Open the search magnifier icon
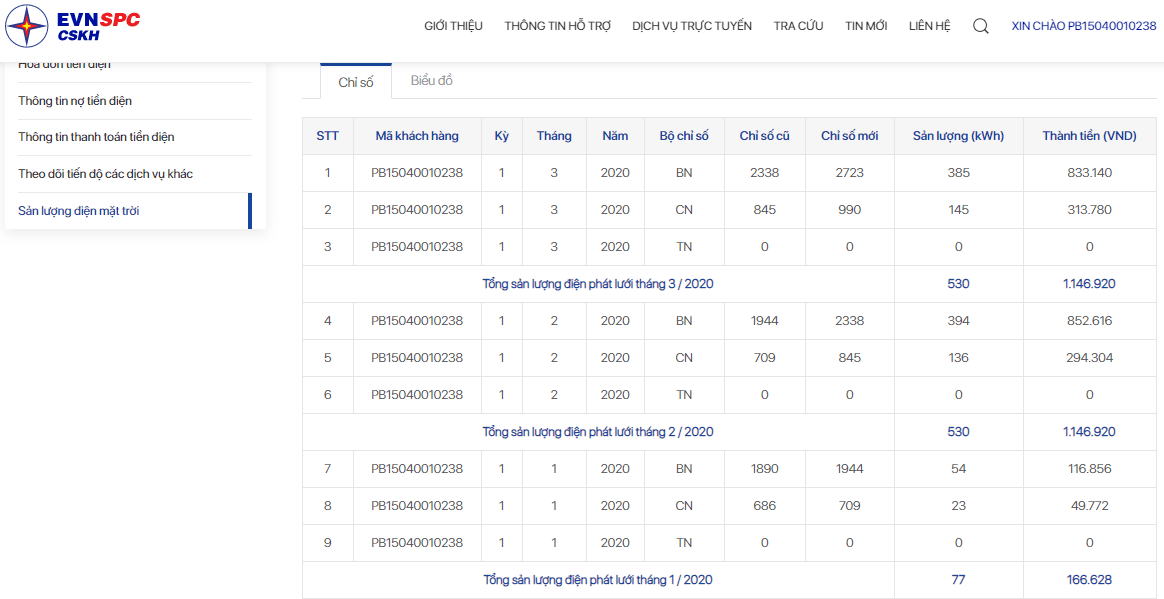The image size is (1164, 599). [x=981, y=26]
